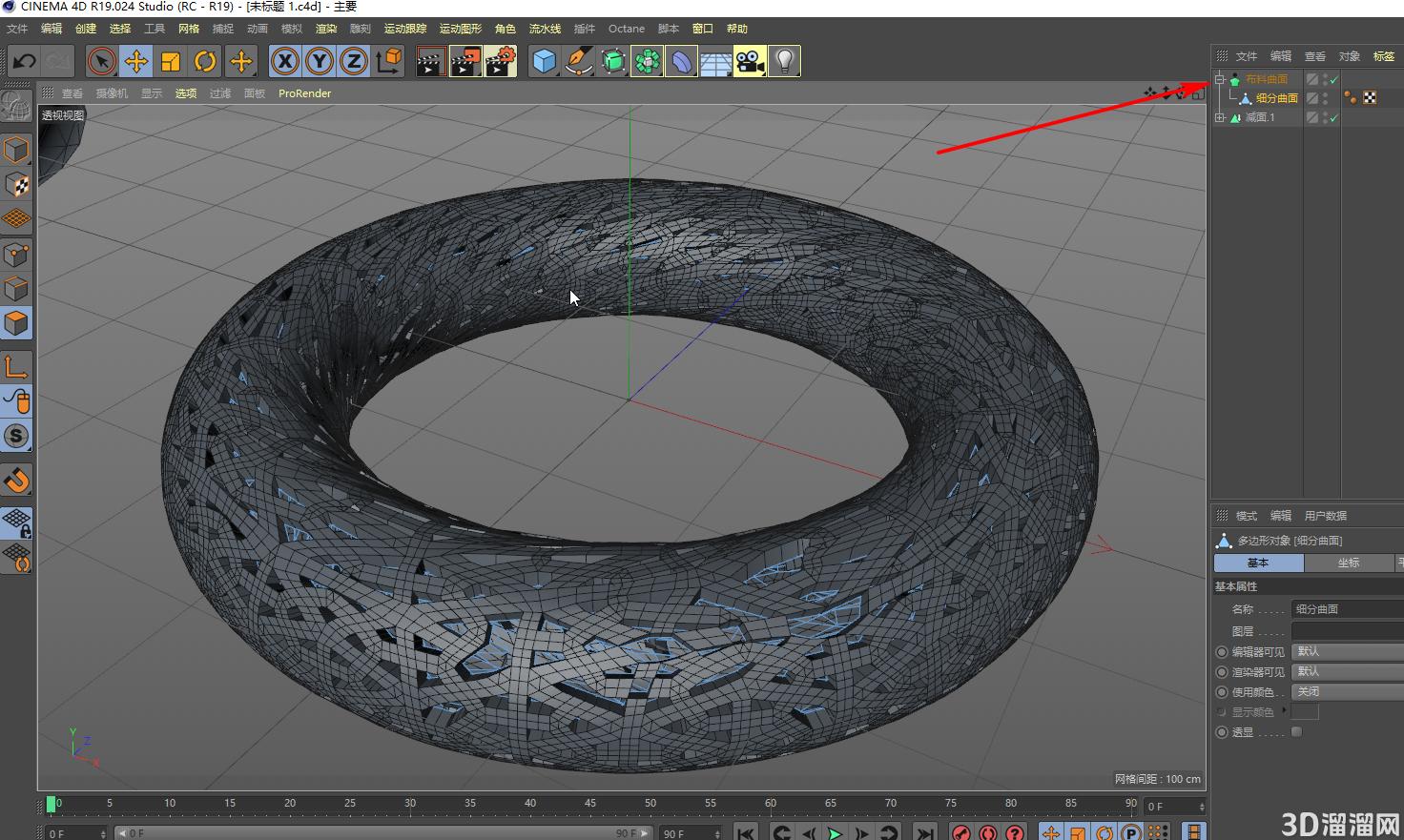The width and height of the screenshot is (1404, 840).
Task: Choose the spline Pen tool
Action: click(578, 62)
